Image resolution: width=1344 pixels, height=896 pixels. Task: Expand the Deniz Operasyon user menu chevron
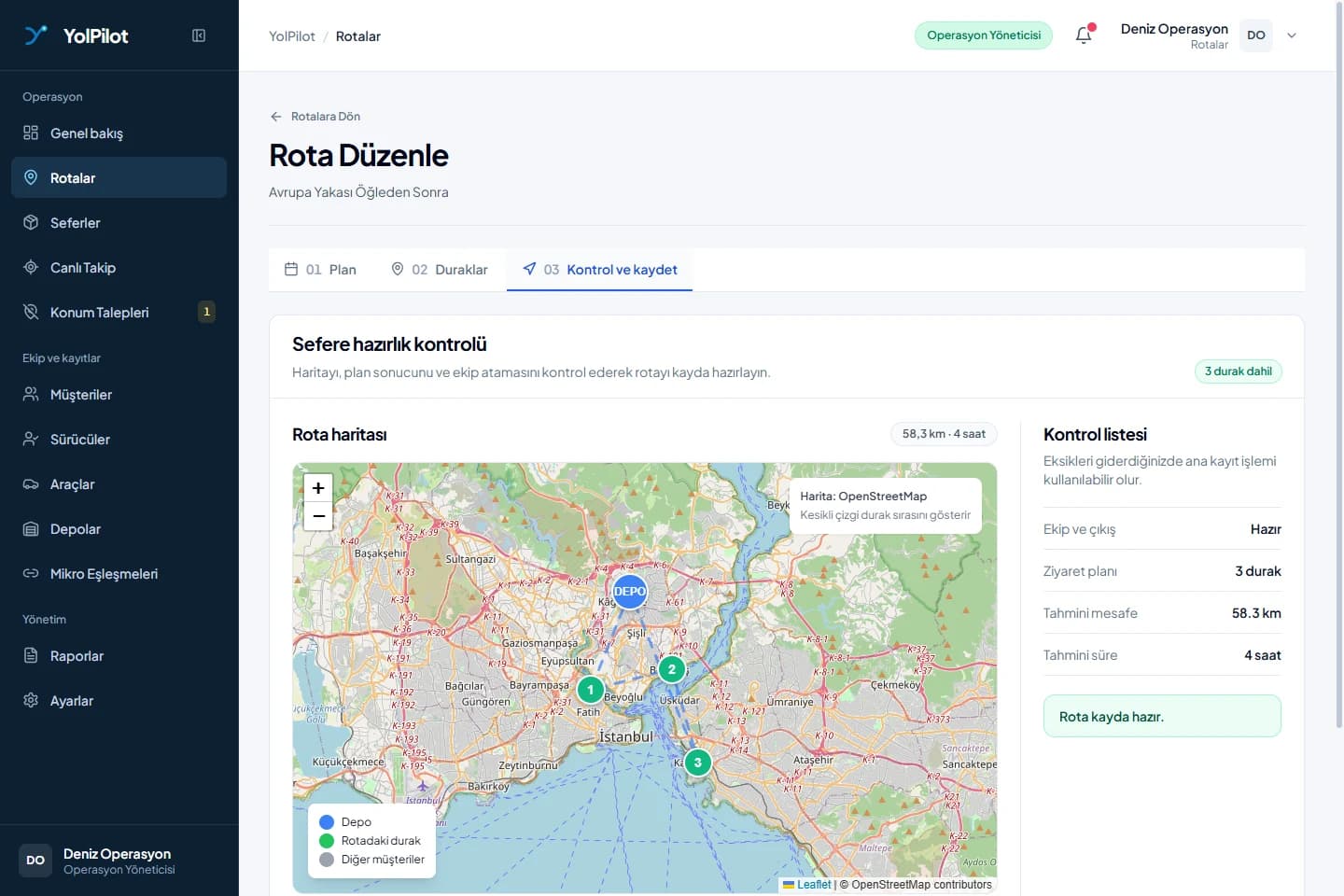(1292, 35)
